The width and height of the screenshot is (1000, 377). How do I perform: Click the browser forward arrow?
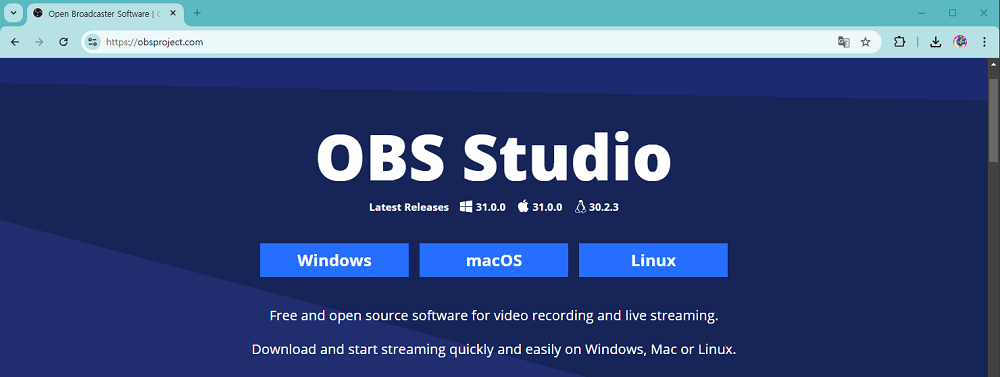40,42
